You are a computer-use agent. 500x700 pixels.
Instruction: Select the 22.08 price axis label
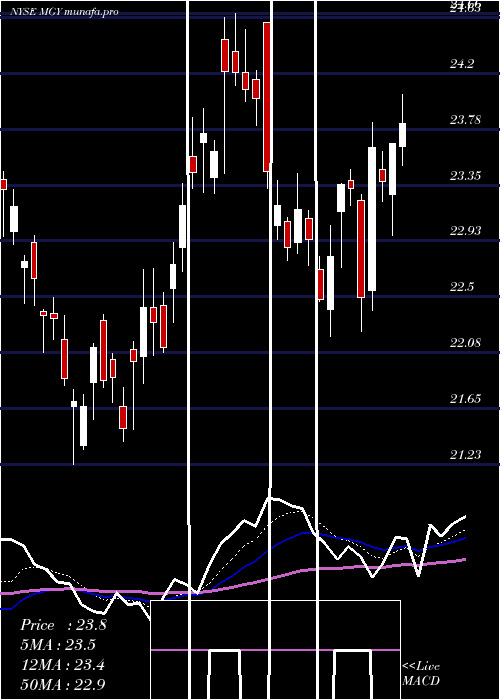click(465, 343)
